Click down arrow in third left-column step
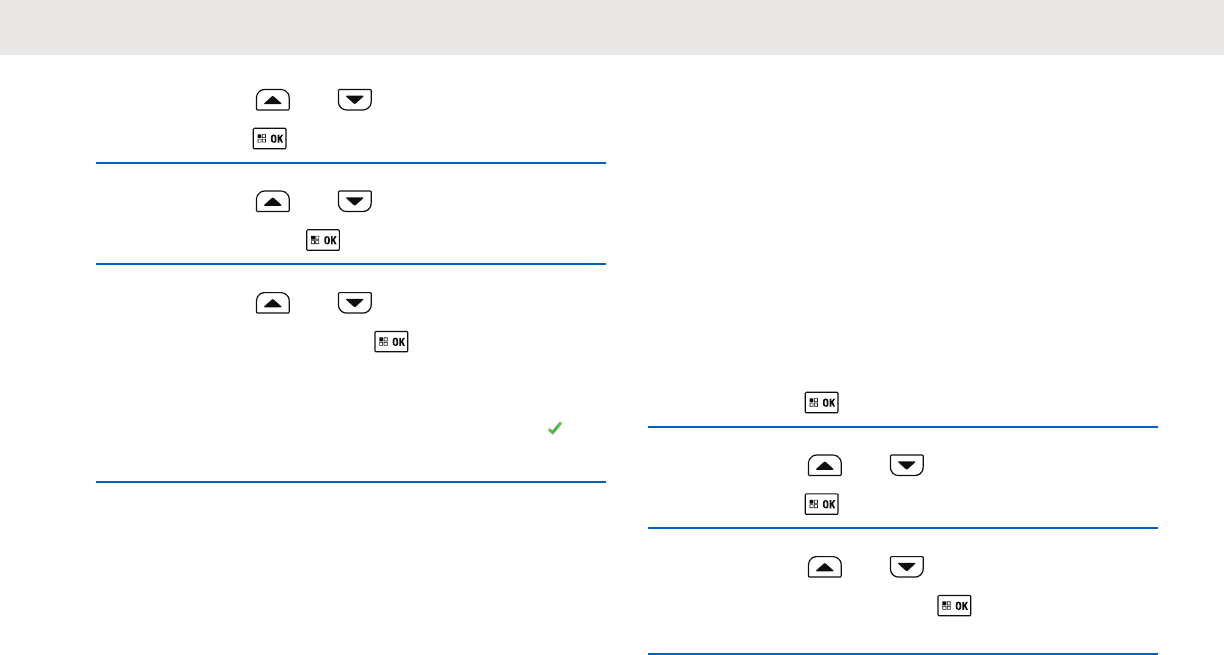The image size is (1224, 655). [355, 302]
